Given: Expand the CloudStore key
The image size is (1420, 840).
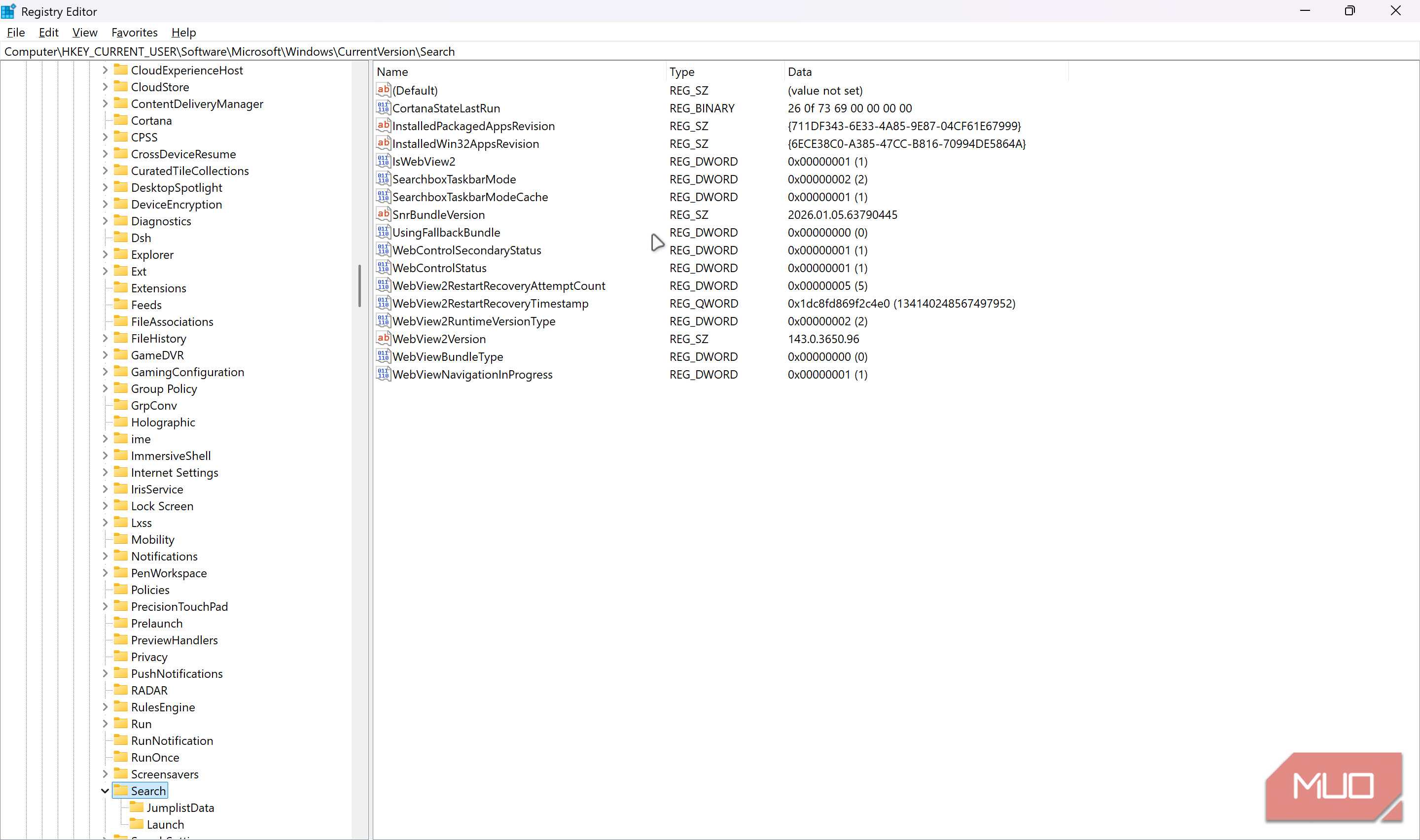Looking at the screenshot, I should [105, 87].
